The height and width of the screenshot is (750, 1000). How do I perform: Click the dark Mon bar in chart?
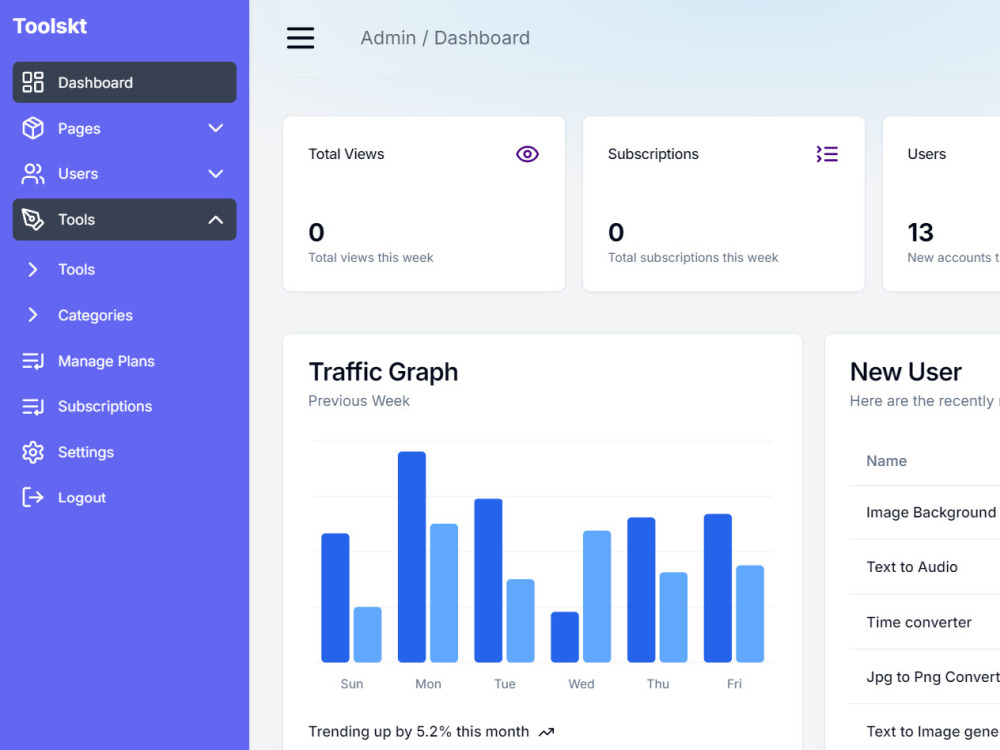[x=412, y=557]
